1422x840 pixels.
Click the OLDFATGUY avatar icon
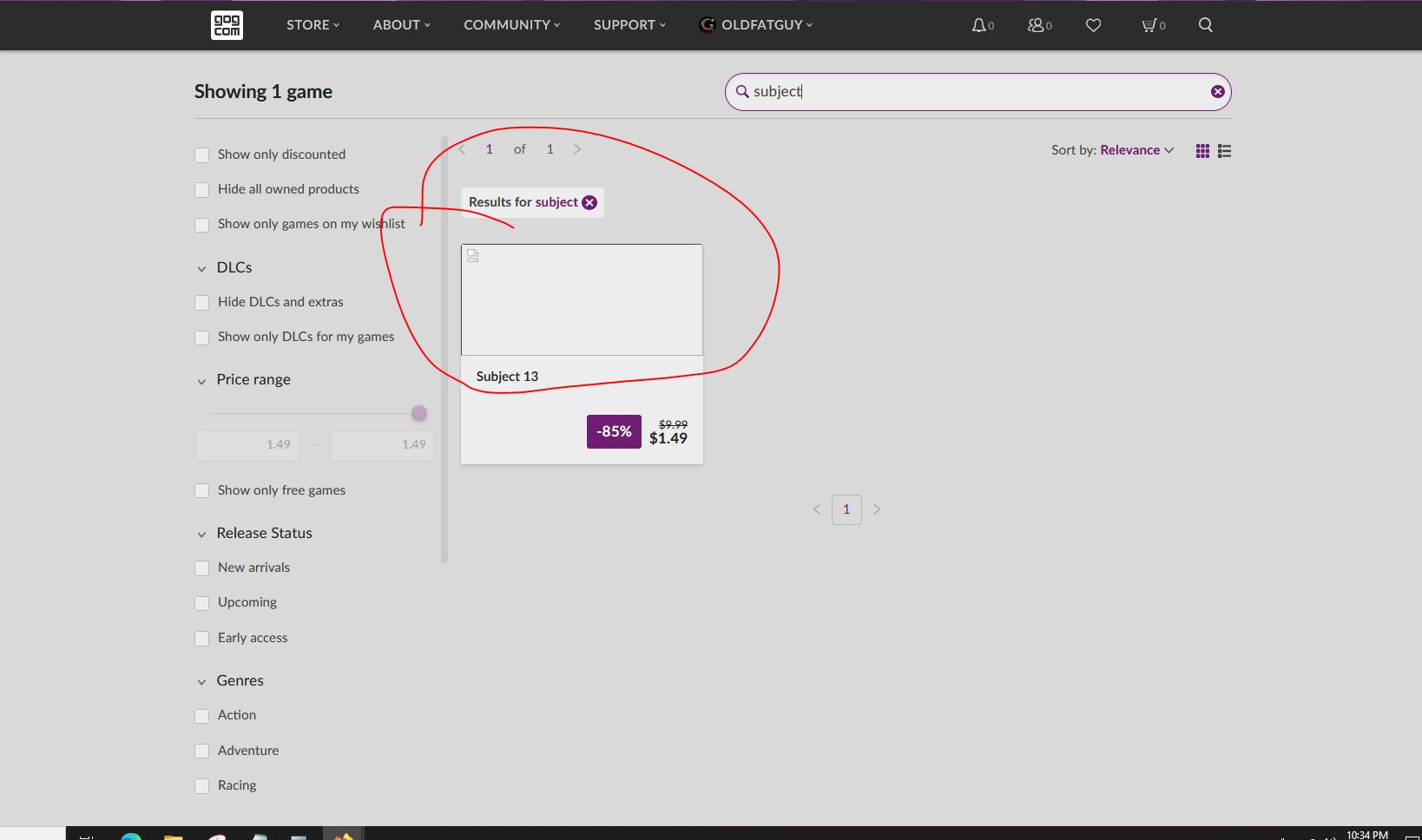click(x=707, y=25)
